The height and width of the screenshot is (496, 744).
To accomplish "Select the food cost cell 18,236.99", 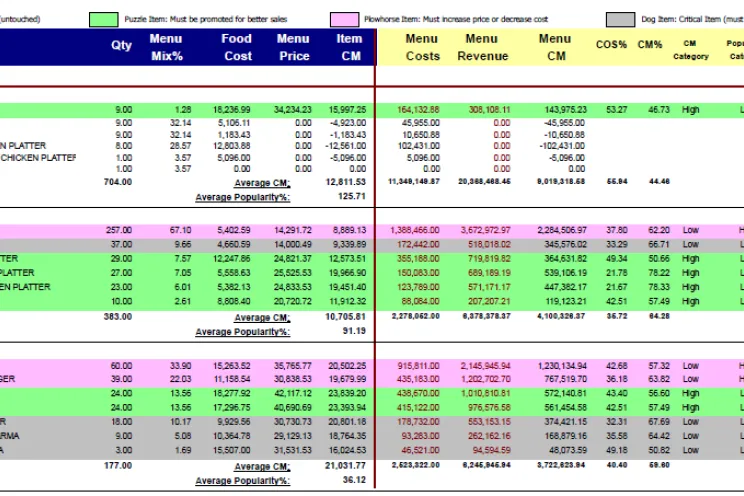I will tap(232, 110).
